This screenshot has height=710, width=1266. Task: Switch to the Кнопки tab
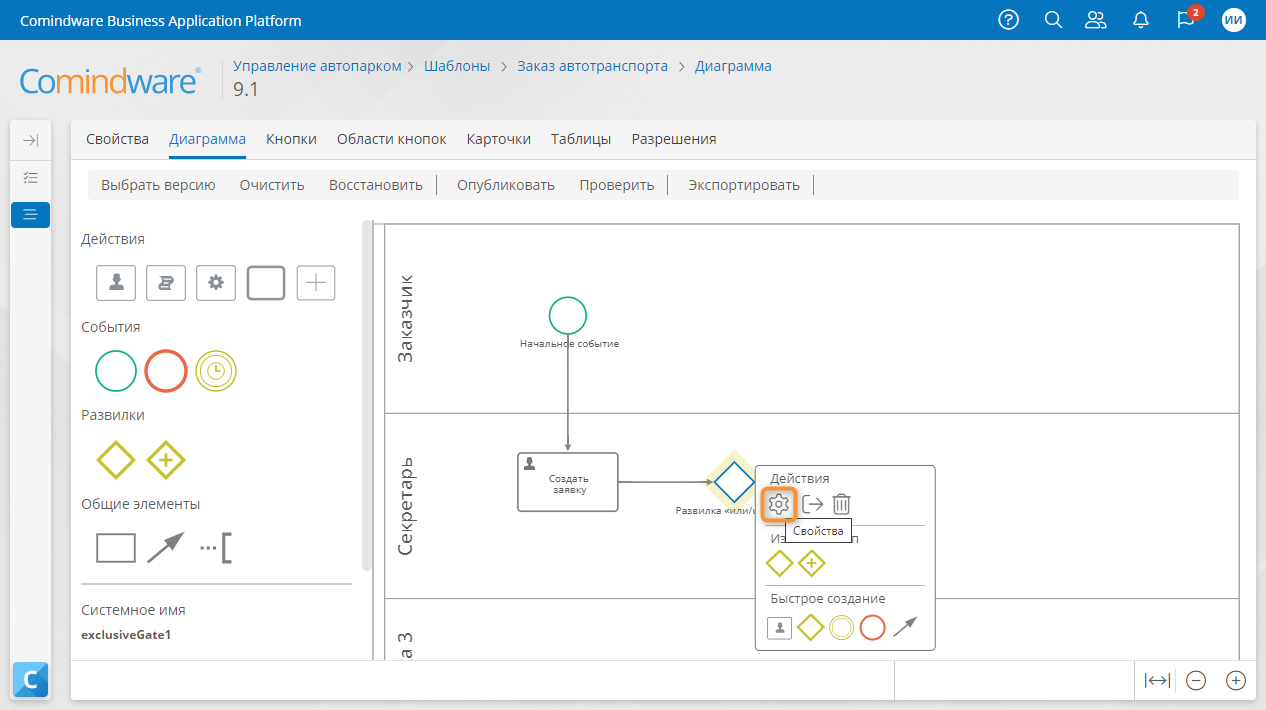click(291, 139)
